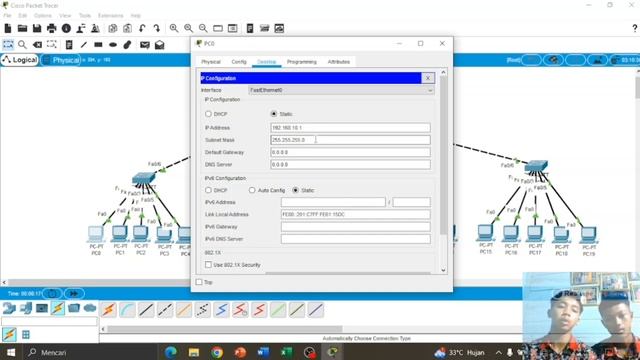Click the Power Cycle Devices button
Viewport: 640px width, 360px height.
52,293
